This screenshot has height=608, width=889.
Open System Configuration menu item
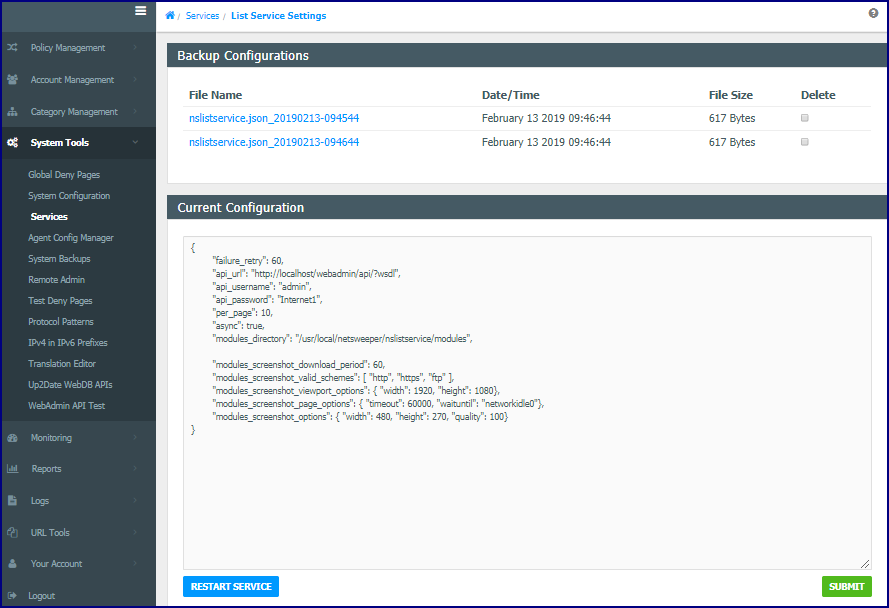(69, 196)
